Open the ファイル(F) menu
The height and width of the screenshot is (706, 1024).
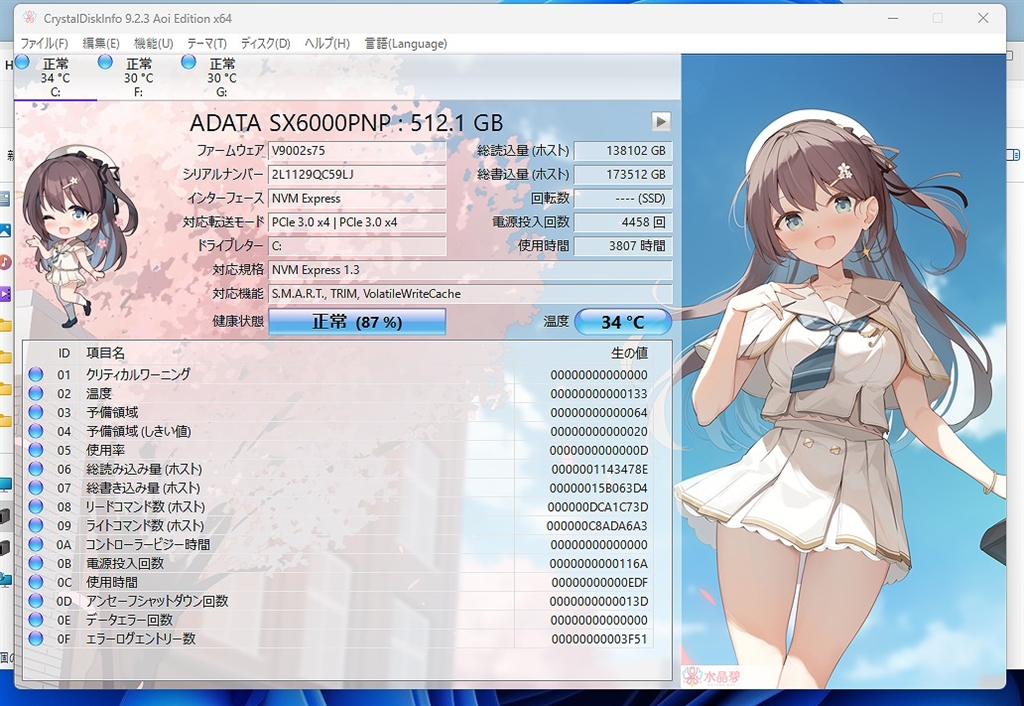click(44, 43)
